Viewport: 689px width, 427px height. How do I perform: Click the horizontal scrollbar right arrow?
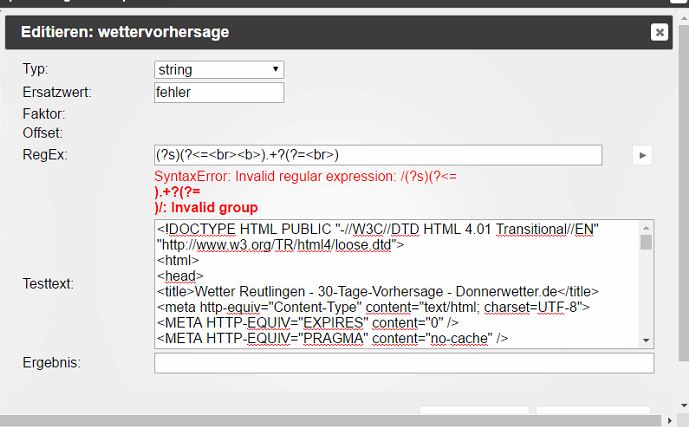[670, 421]
